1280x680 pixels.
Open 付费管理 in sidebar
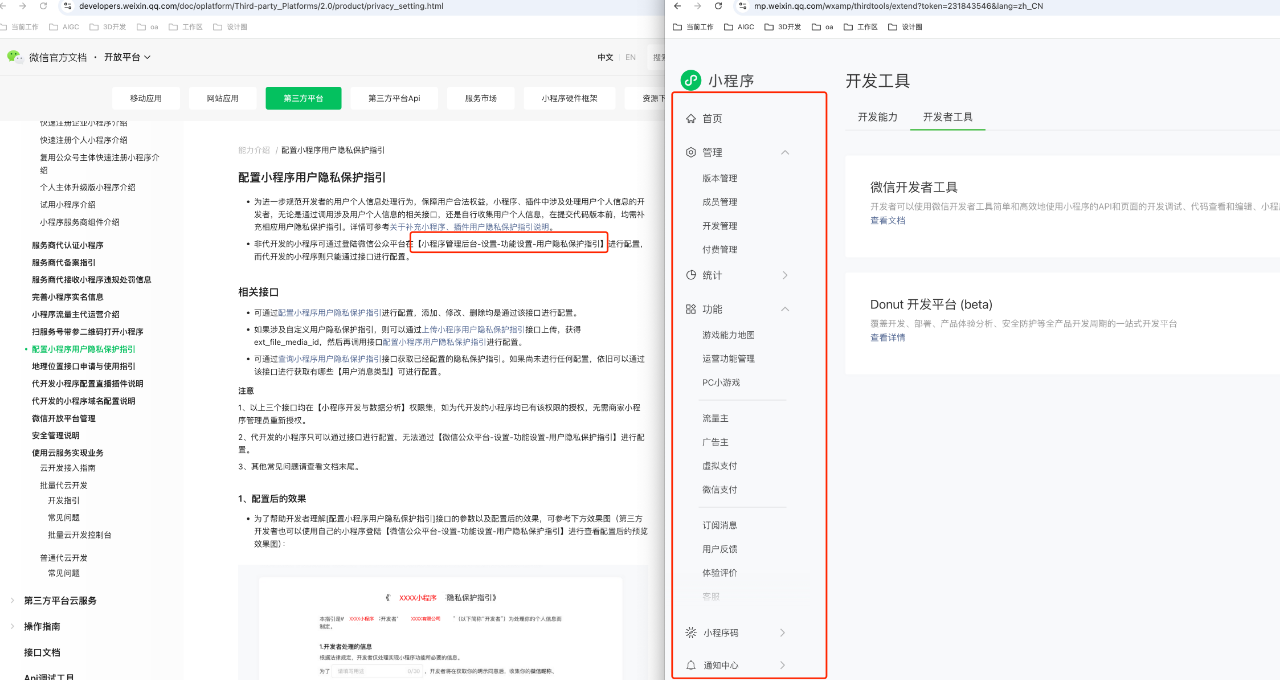point(720,249)
